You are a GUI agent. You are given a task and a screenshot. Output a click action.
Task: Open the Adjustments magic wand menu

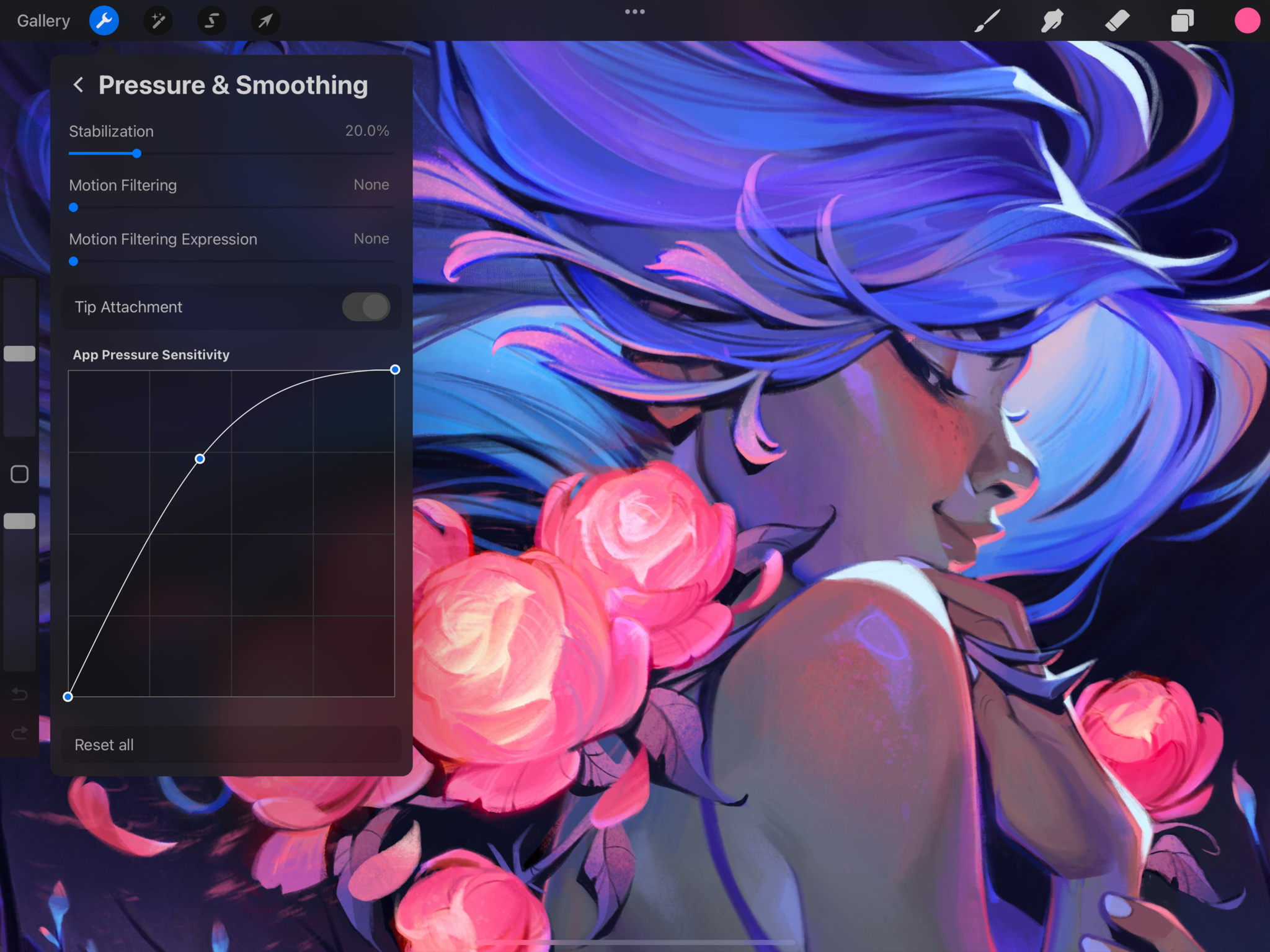158,21
